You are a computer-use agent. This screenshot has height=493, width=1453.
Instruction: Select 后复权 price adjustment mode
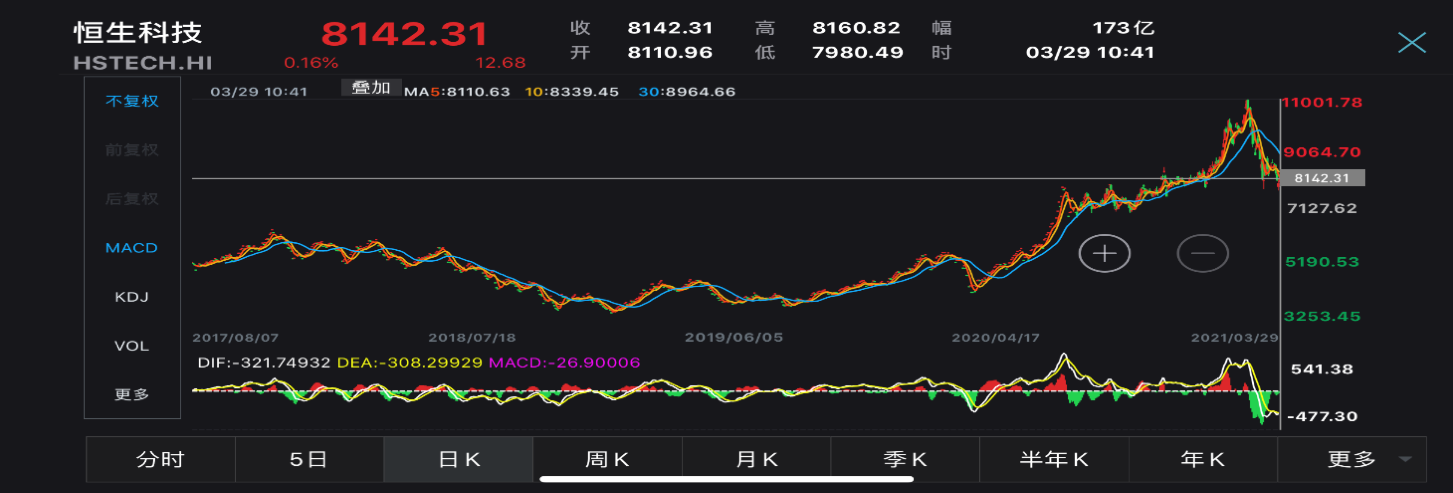click(132, 199)
